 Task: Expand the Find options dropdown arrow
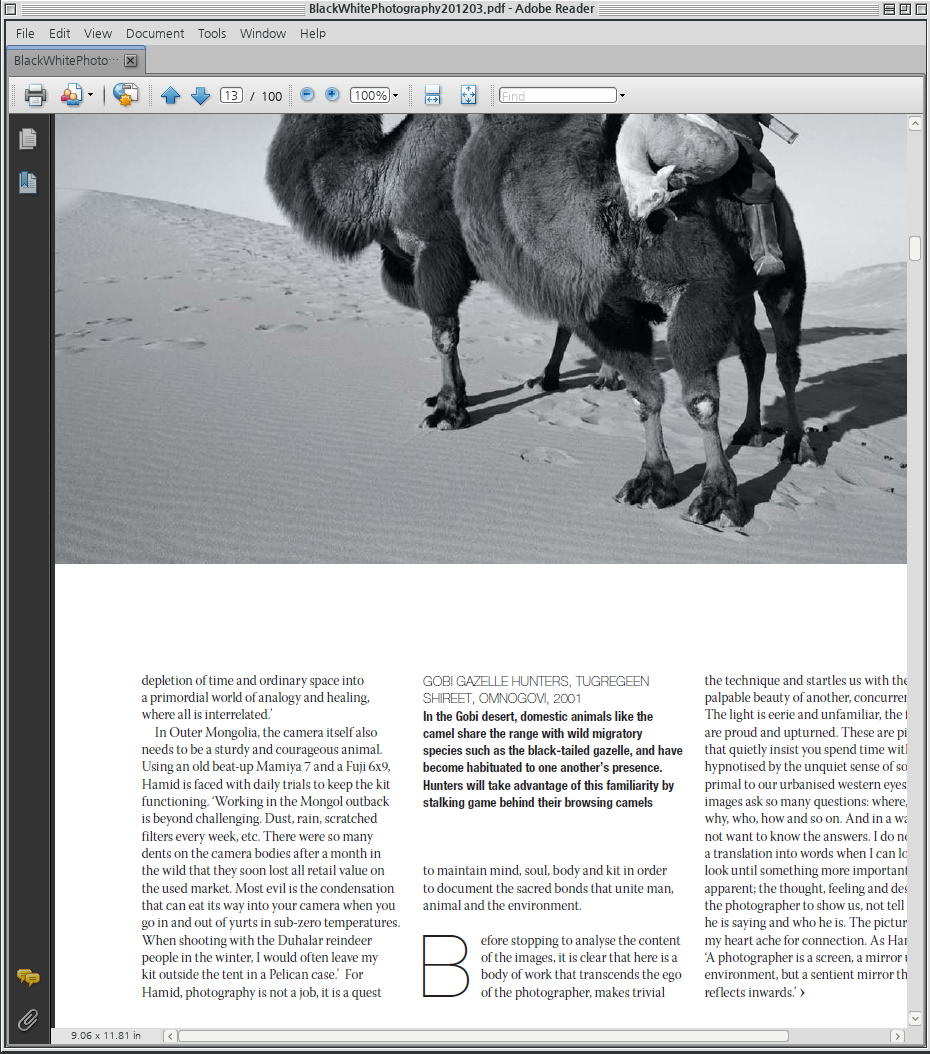click(x=622, y=95)
